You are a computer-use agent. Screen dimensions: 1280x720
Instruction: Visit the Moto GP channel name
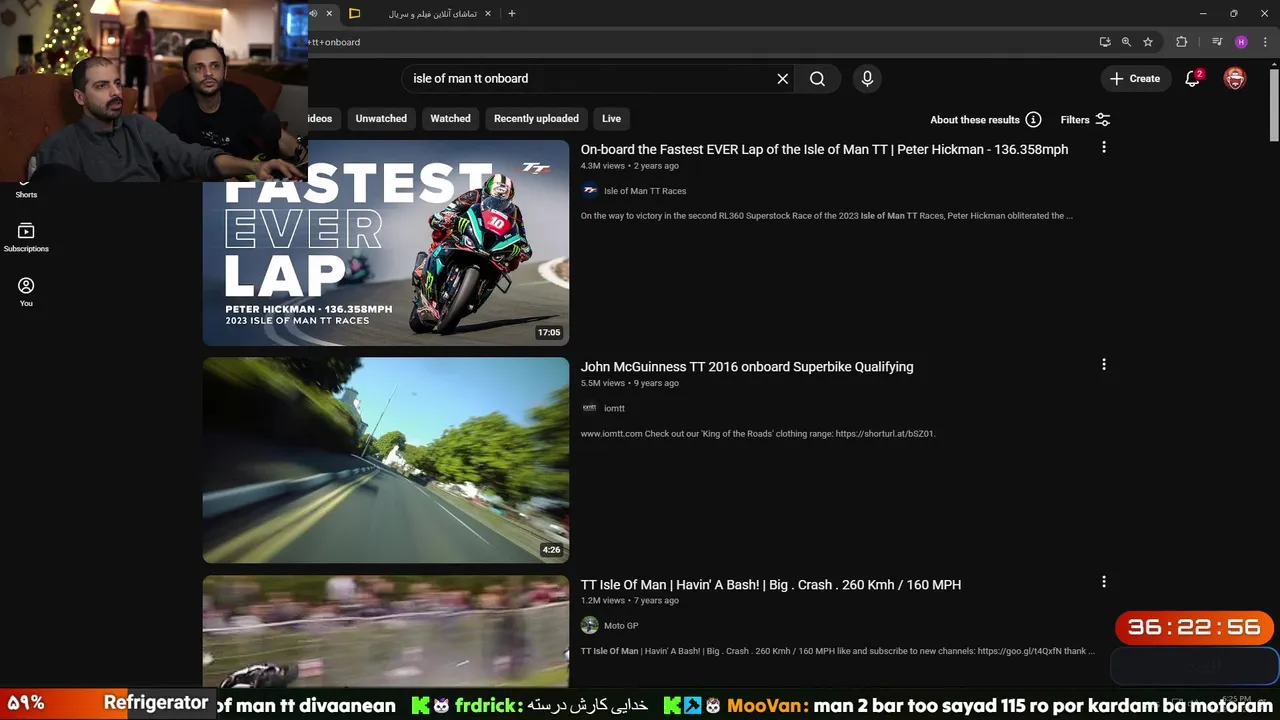coord(621,626)
